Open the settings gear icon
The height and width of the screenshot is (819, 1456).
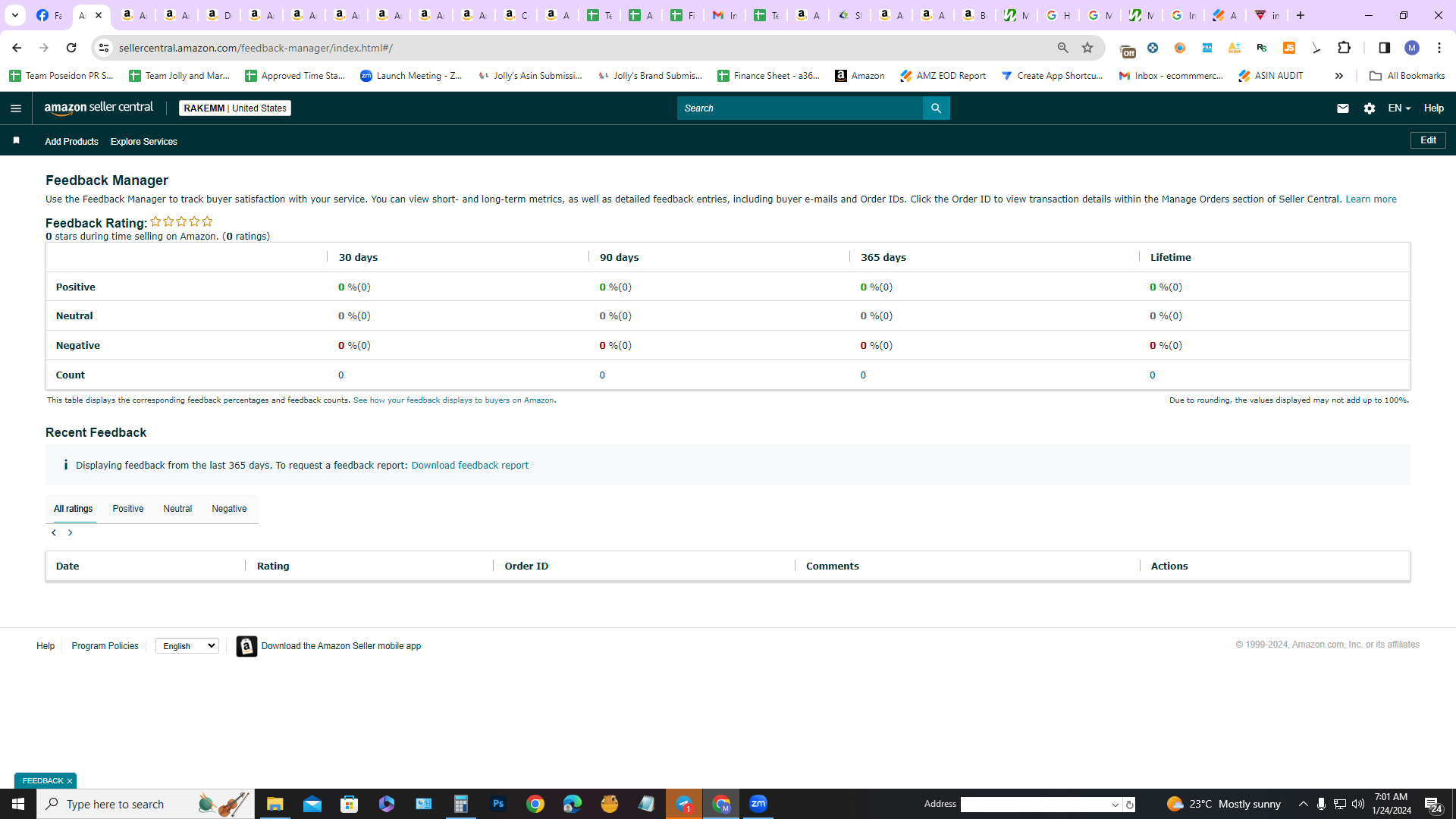pos(1369,108)
